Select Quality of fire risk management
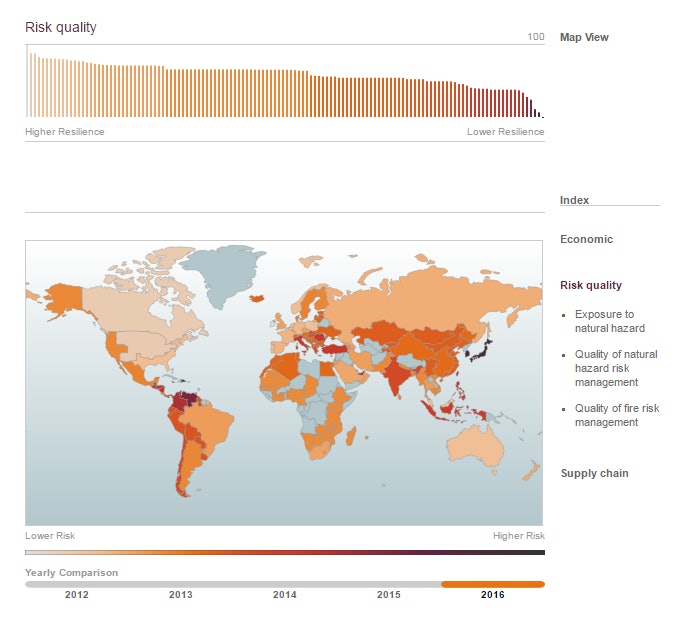 [615, 415]
